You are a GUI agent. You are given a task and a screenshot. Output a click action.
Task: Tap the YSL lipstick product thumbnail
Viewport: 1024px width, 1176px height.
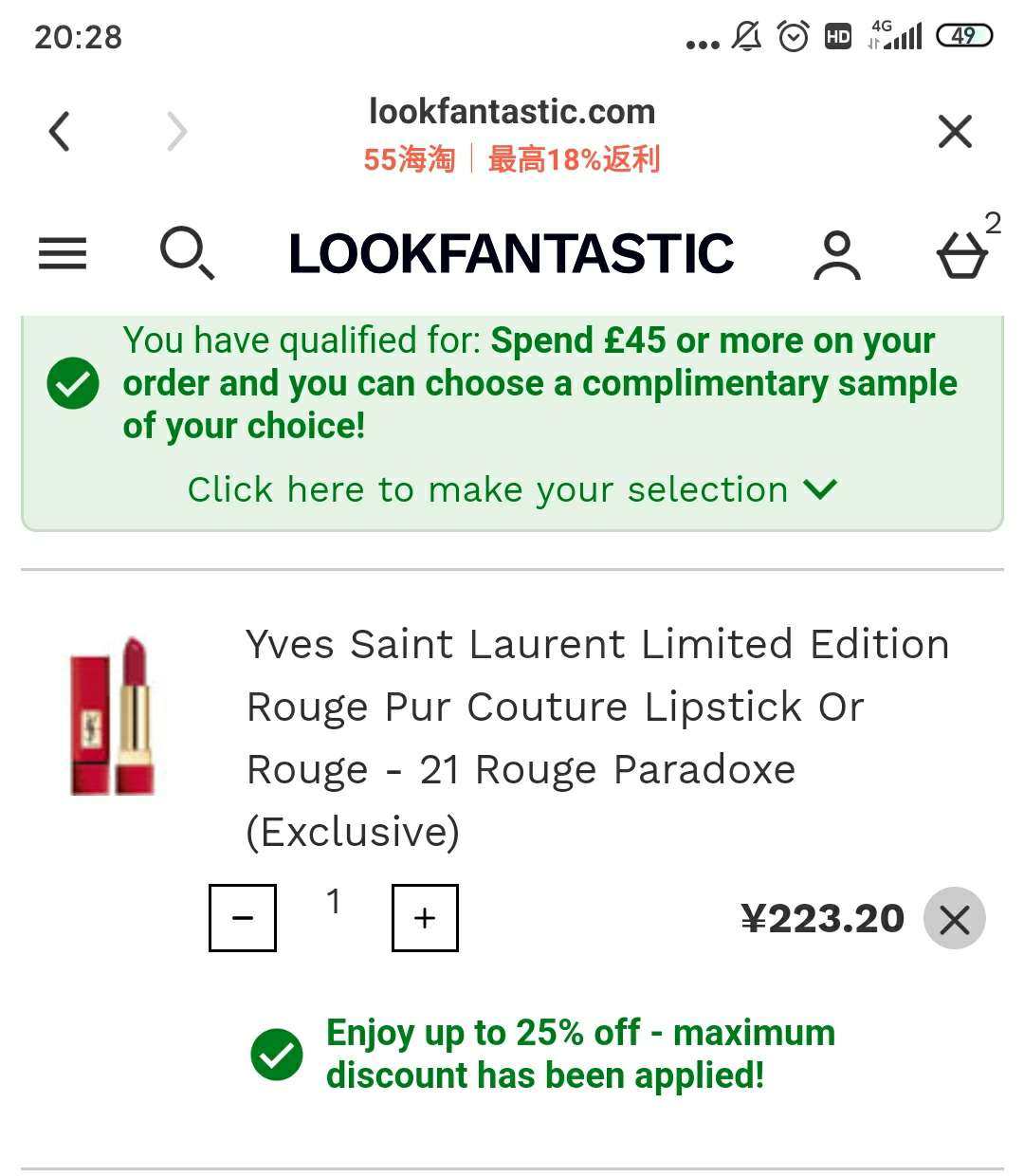tap(112, 717)
